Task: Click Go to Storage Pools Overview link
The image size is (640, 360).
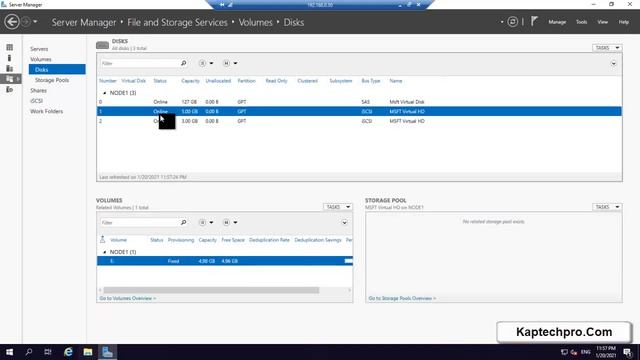Action: tap(402, 298)
